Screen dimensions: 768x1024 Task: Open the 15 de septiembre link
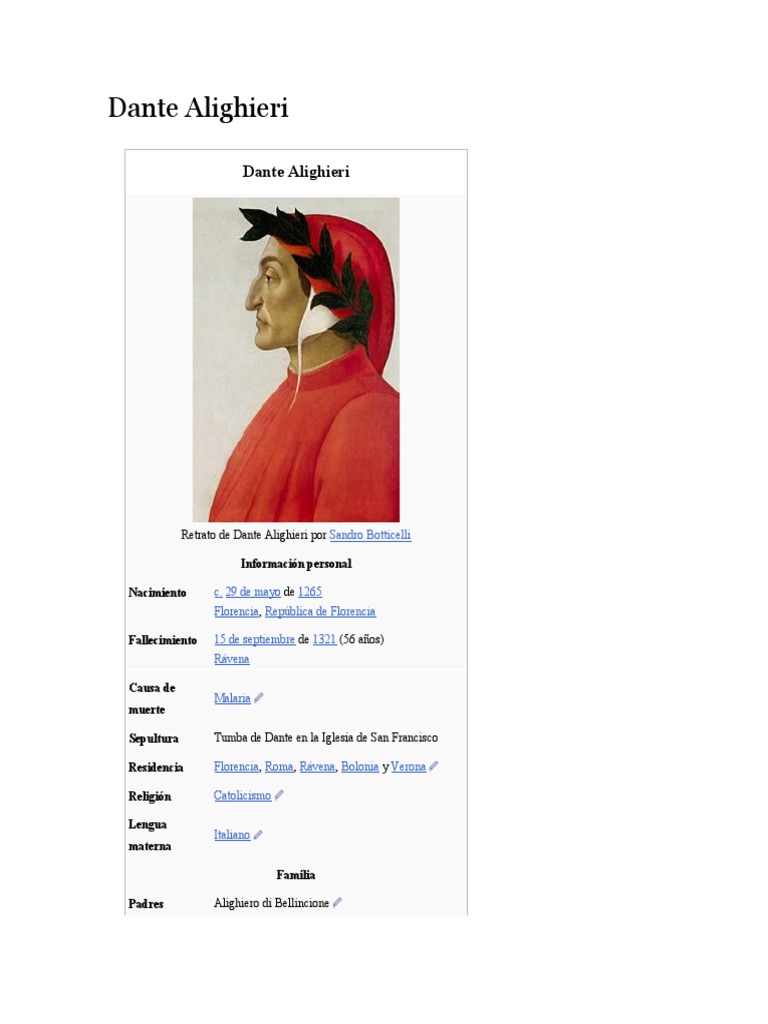(254, 639)
